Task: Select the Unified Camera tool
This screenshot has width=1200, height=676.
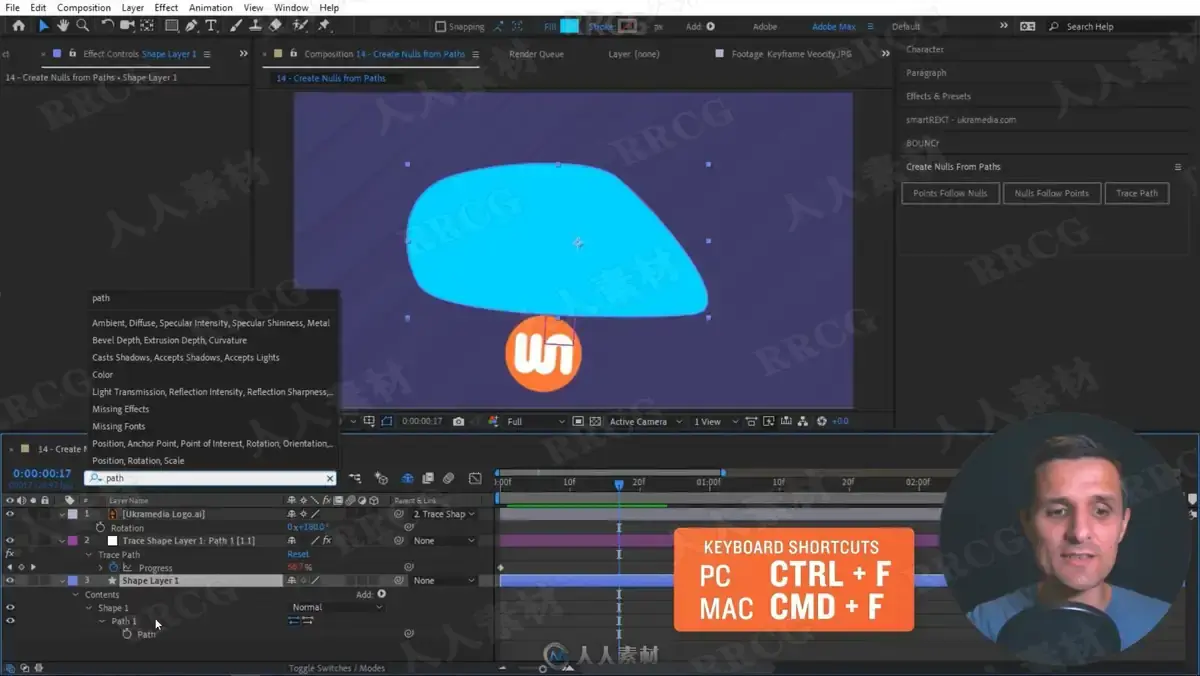Action: [127, 26]
